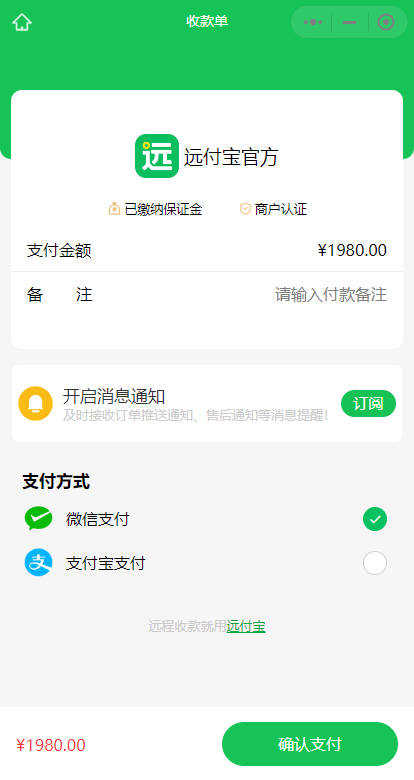
Task: Close mini program using circle target icon
Action: (x=386, y=22)
